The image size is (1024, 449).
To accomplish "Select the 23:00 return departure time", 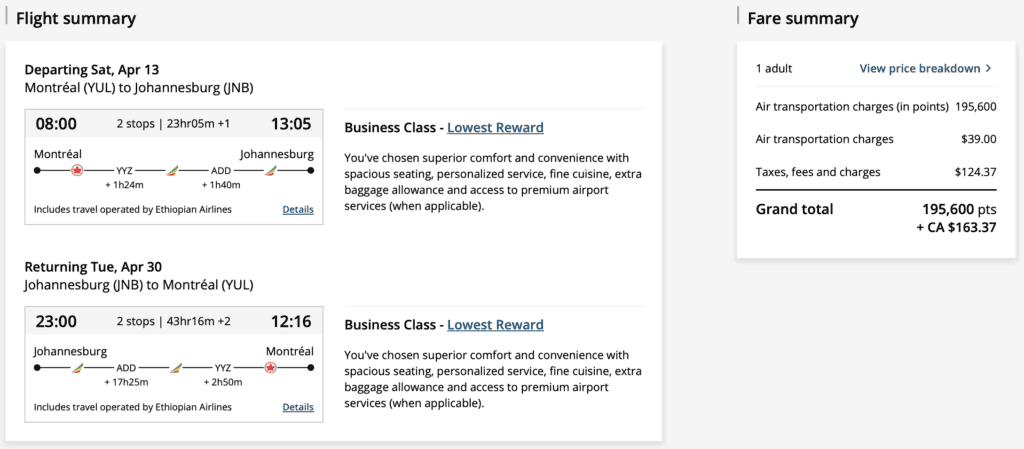I will pyautogui.click(x=56, y=322).
